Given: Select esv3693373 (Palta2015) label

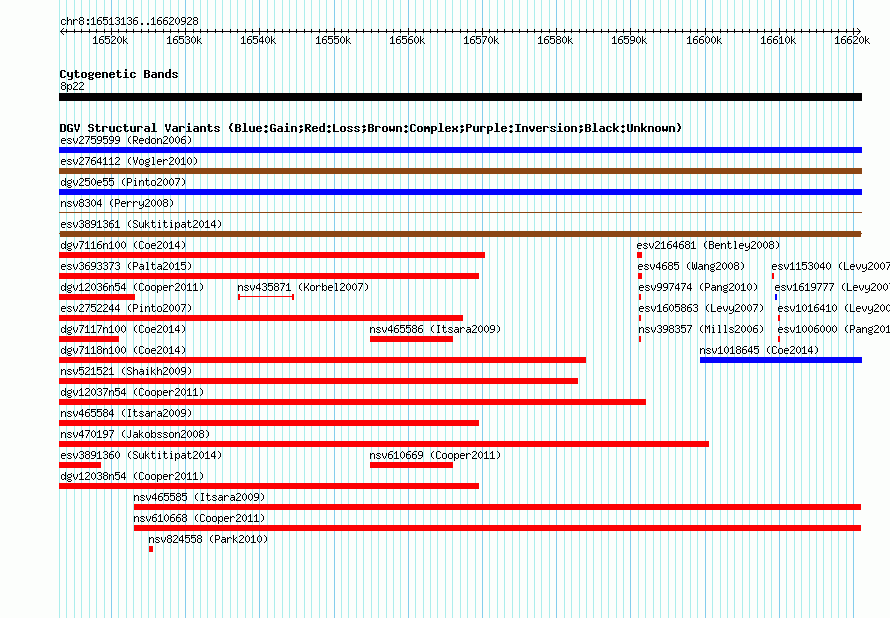Looking at the screenshot, I should pyautogui.click(x=126, y=266).
